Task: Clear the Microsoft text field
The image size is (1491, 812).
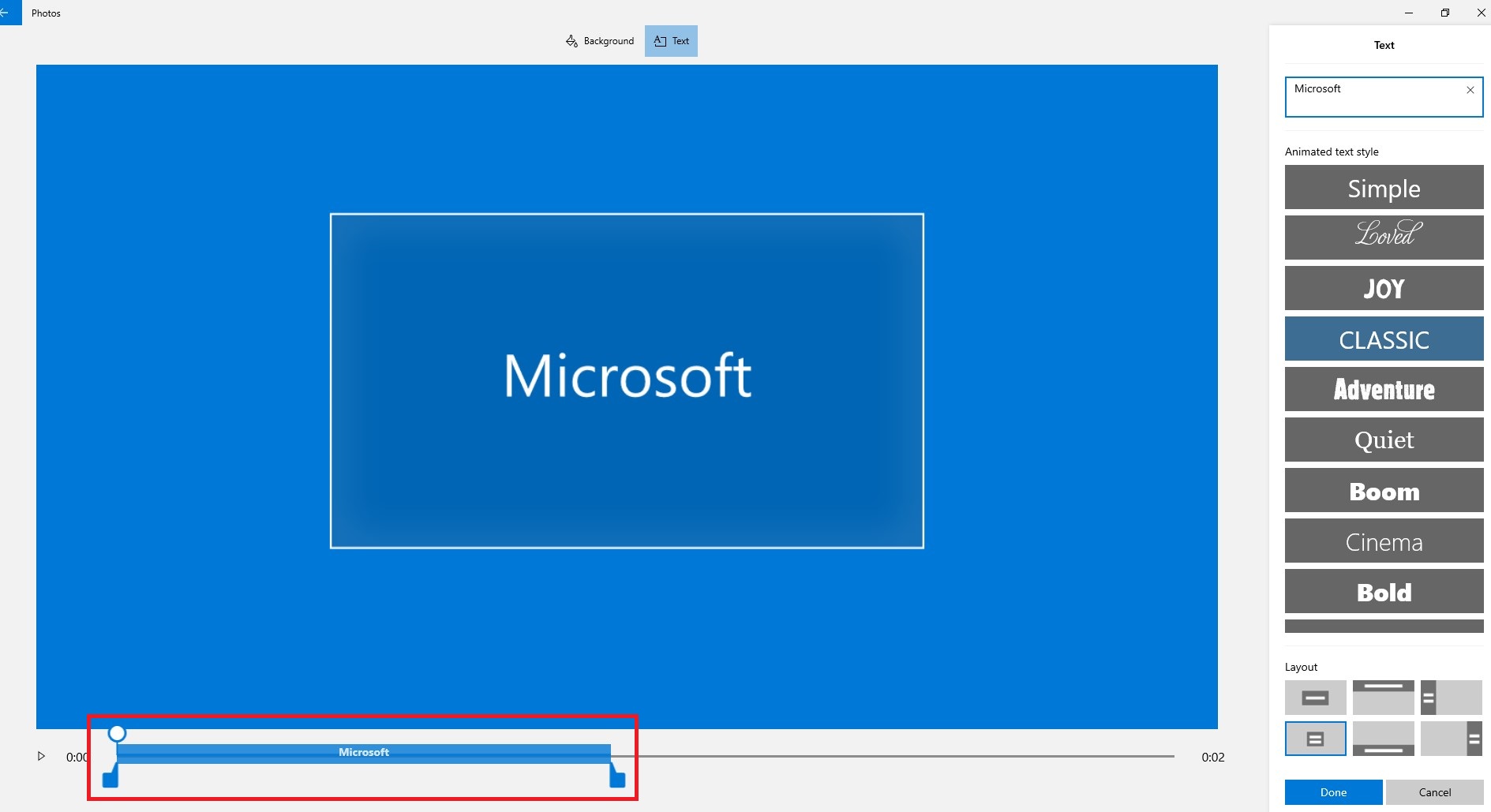Action: (1470, 90)
